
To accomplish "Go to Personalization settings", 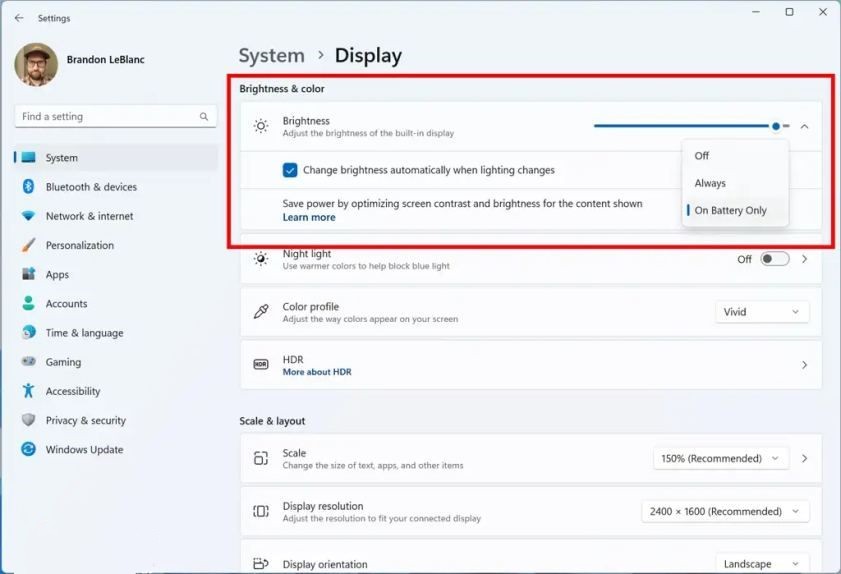I will 79,245.
